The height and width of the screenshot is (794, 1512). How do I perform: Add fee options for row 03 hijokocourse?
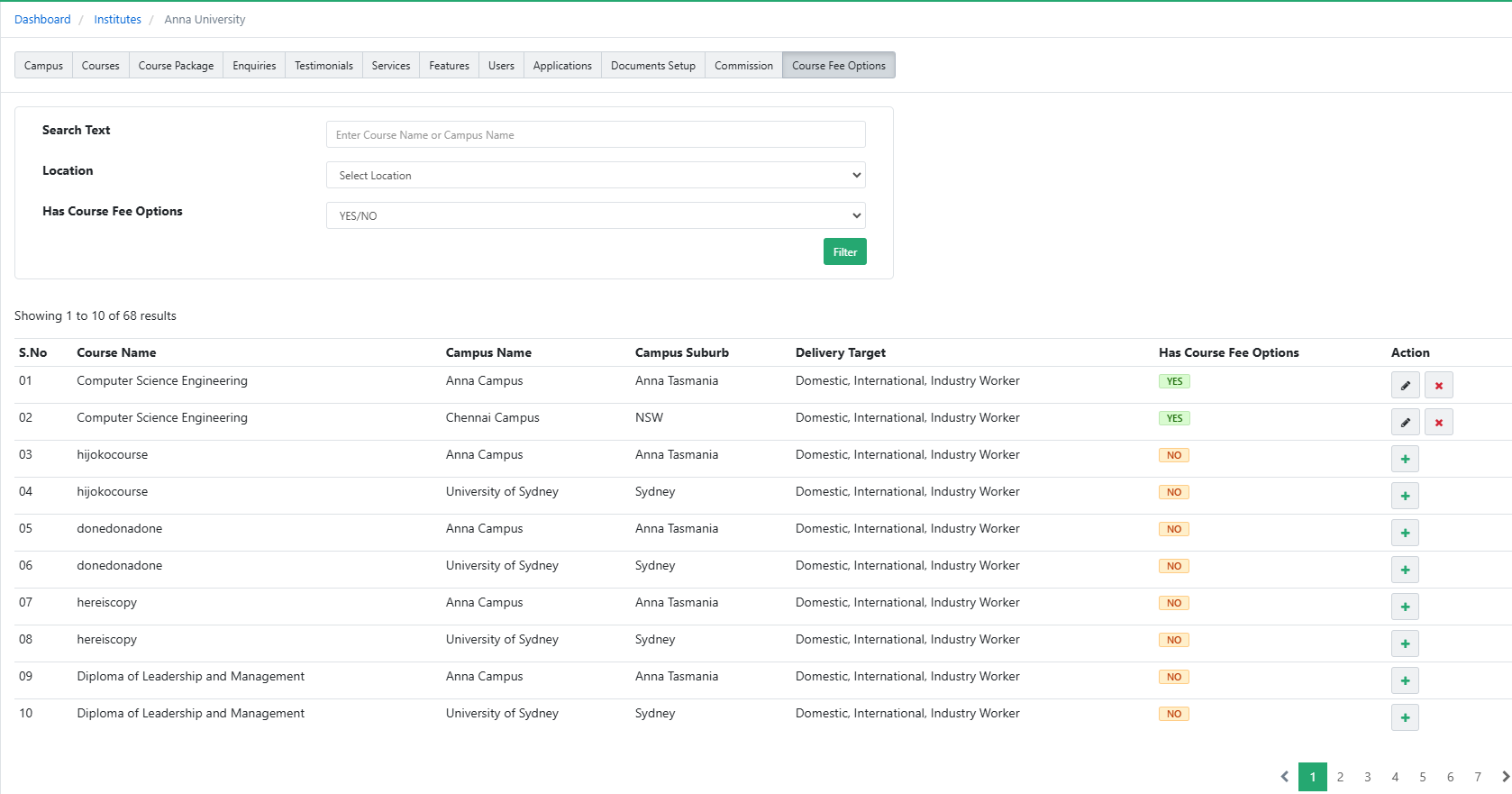point(1405,459)
